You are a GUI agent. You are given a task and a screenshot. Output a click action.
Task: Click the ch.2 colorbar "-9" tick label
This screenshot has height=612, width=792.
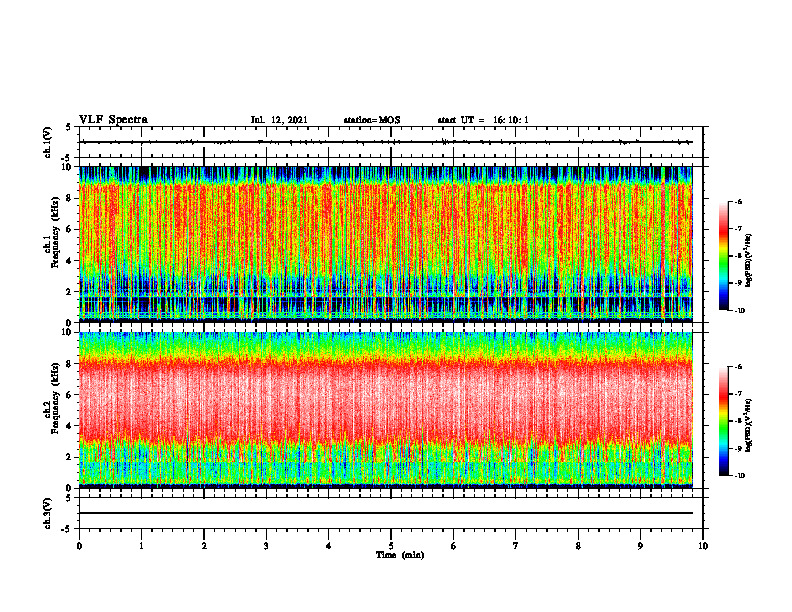(738, 448)
